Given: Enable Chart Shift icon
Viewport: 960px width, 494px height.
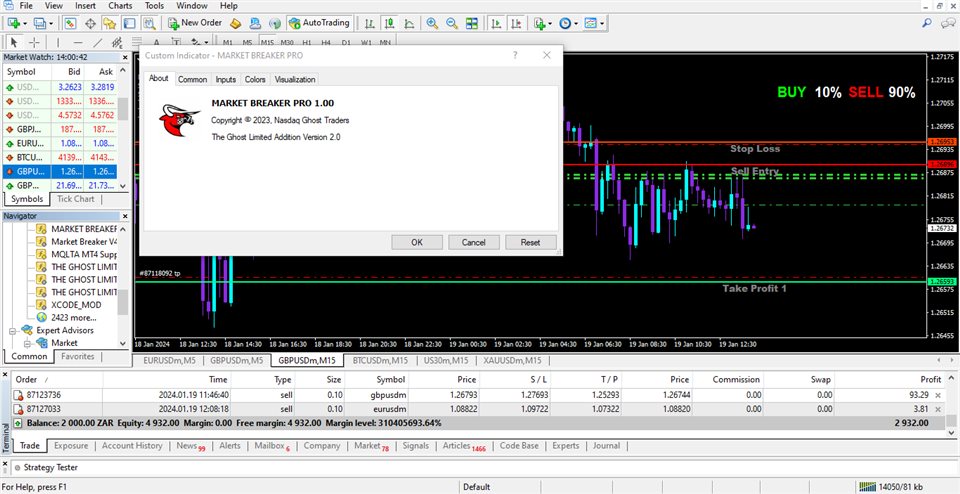Looking at the screenshot, I should click(516, 23).
